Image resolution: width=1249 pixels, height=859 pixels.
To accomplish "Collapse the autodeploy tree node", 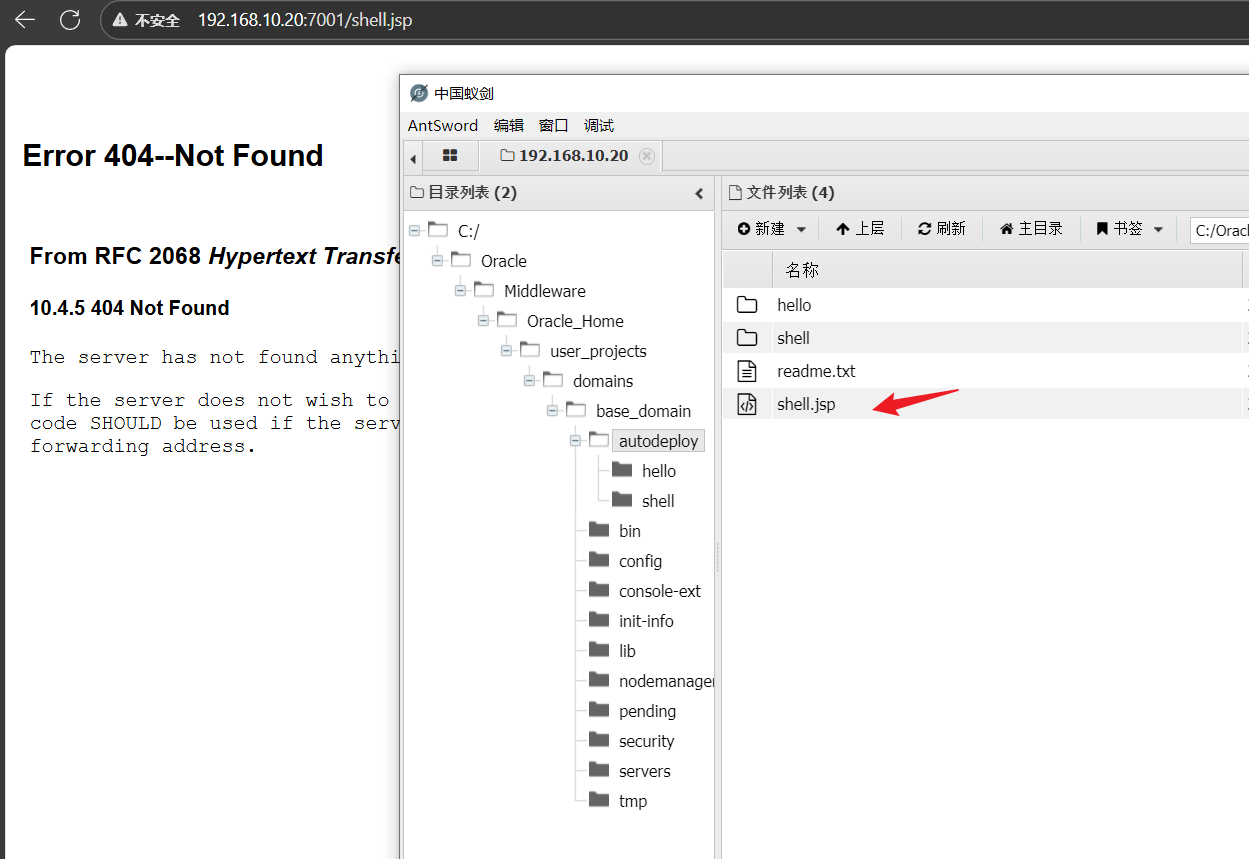I will pos(575,441).
